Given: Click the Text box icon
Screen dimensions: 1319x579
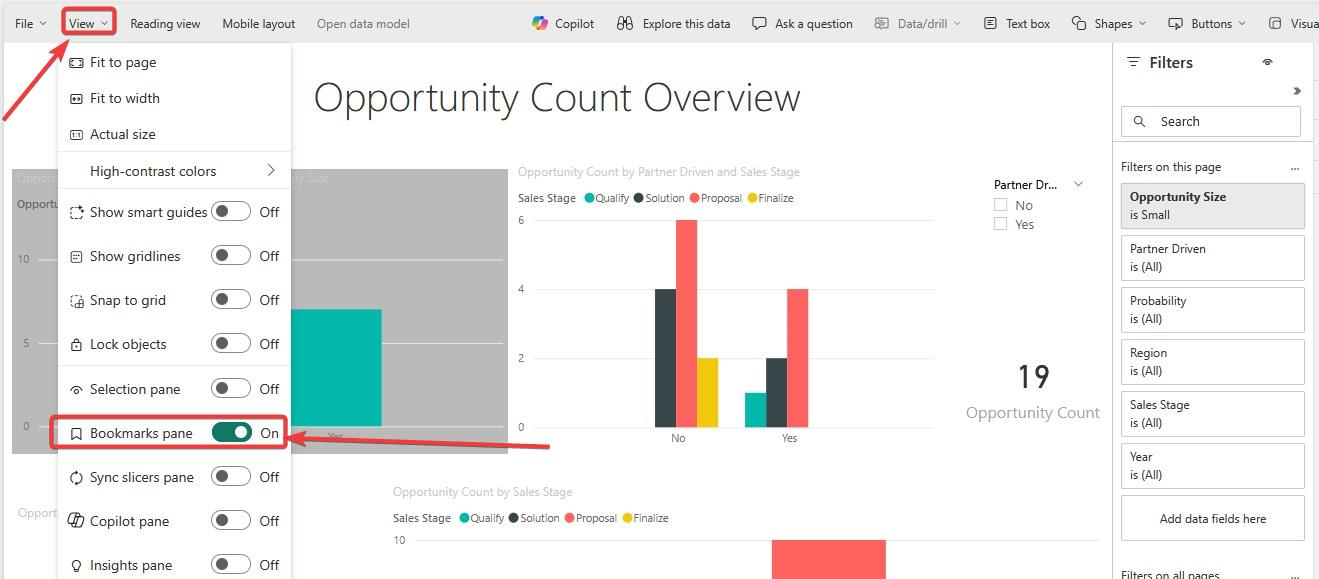Looking at the screenshot, I should tap(990, 23).
